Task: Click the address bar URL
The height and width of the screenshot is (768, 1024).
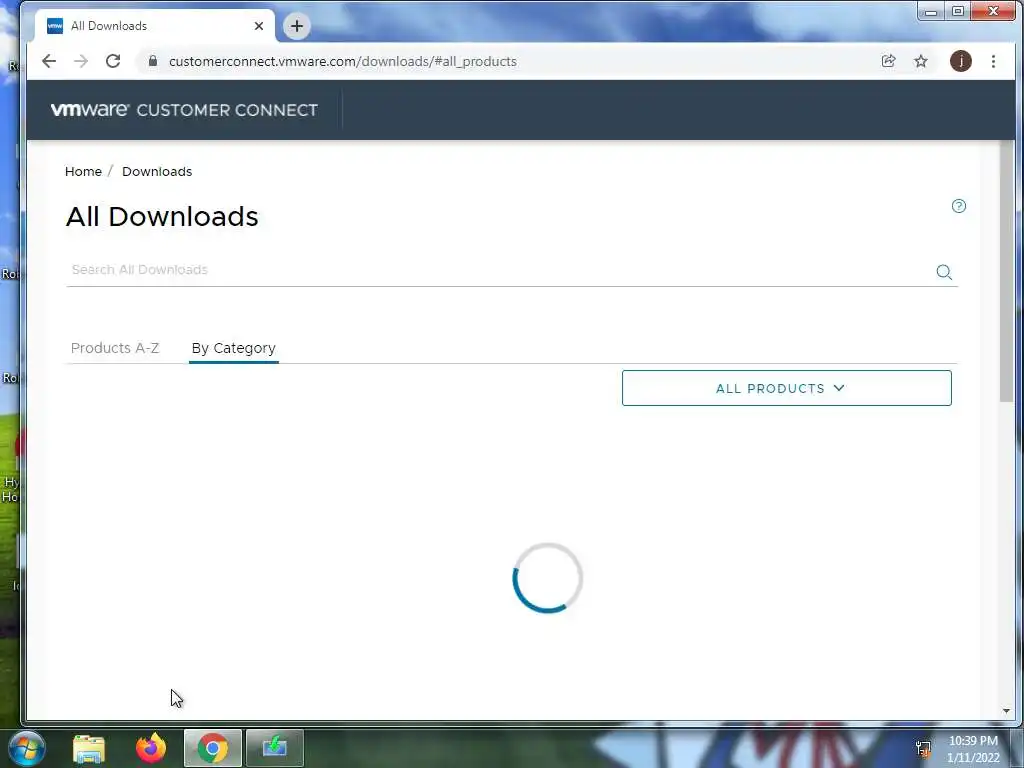Action: pyautogui.click(x=343, y=61)
